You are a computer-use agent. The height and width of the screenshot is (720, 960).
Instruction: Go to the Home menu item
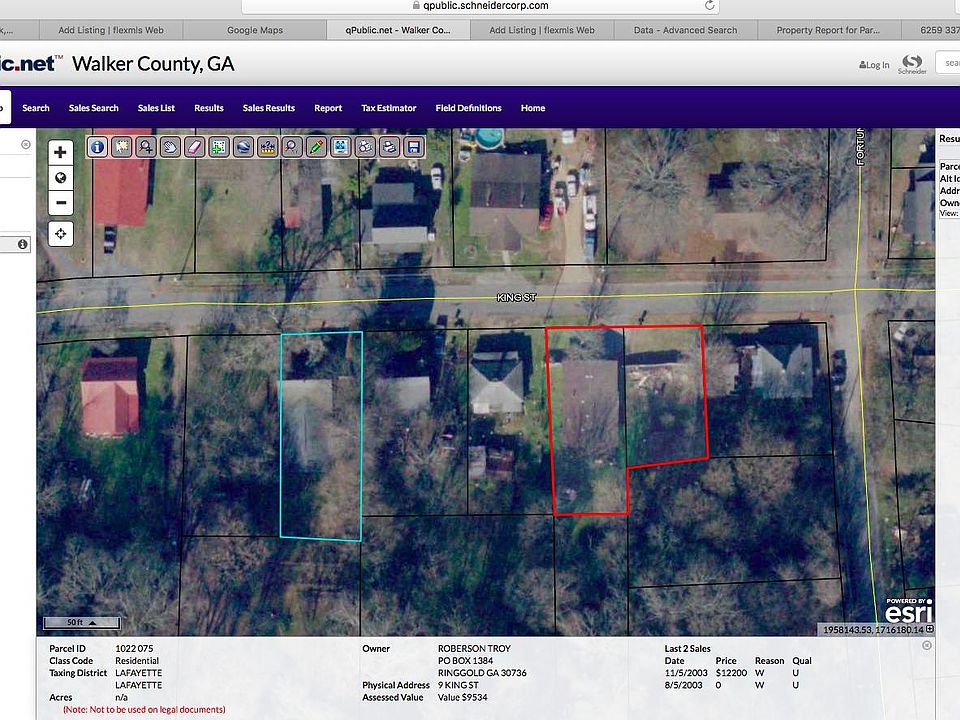(x=533, y=108)
